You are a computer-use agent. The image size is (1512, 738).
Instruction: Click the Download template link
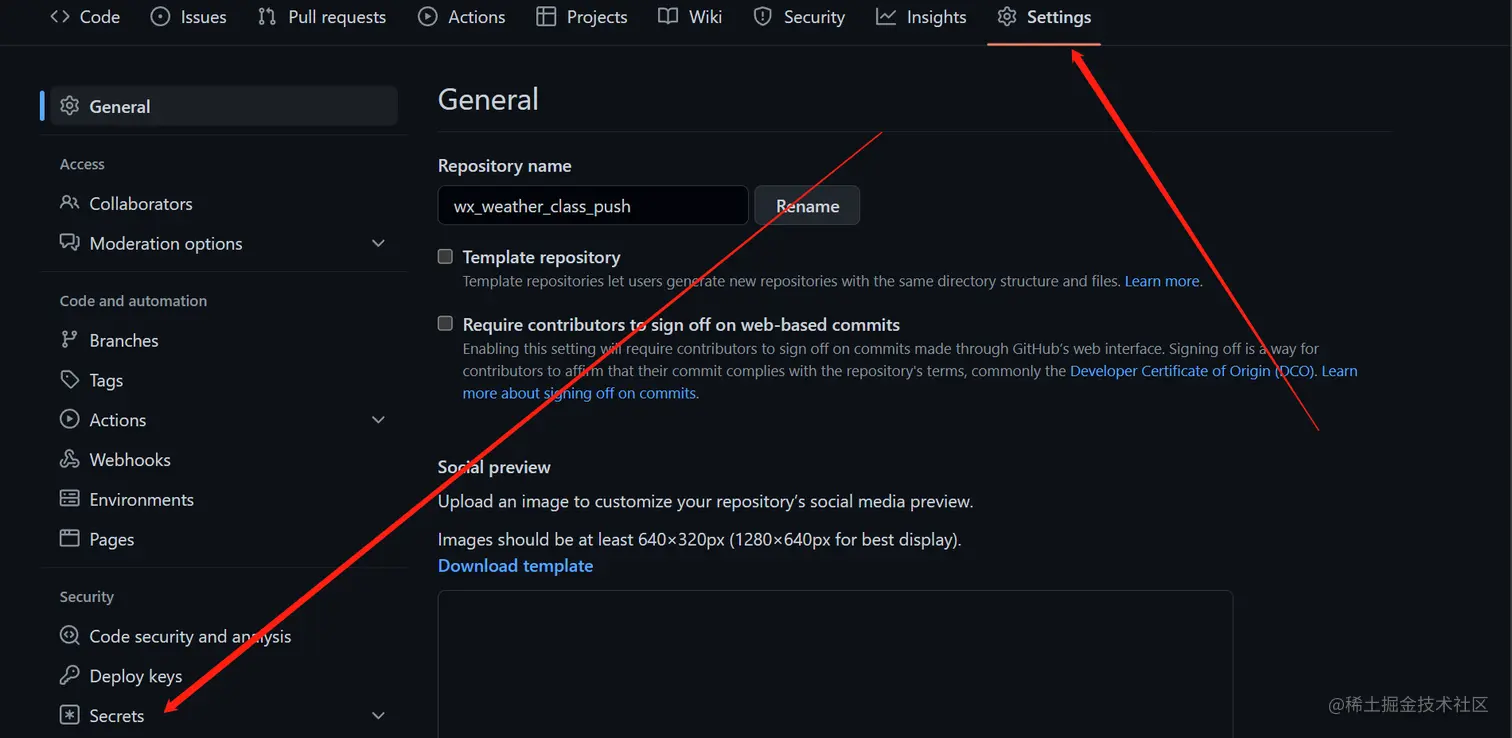click(x=515, y=566)
